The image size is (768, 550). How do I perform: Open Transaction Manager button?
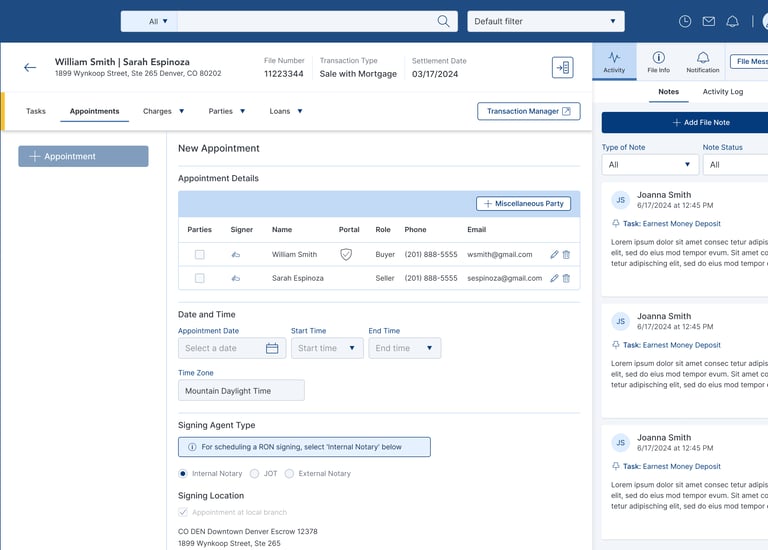(528, 111)
